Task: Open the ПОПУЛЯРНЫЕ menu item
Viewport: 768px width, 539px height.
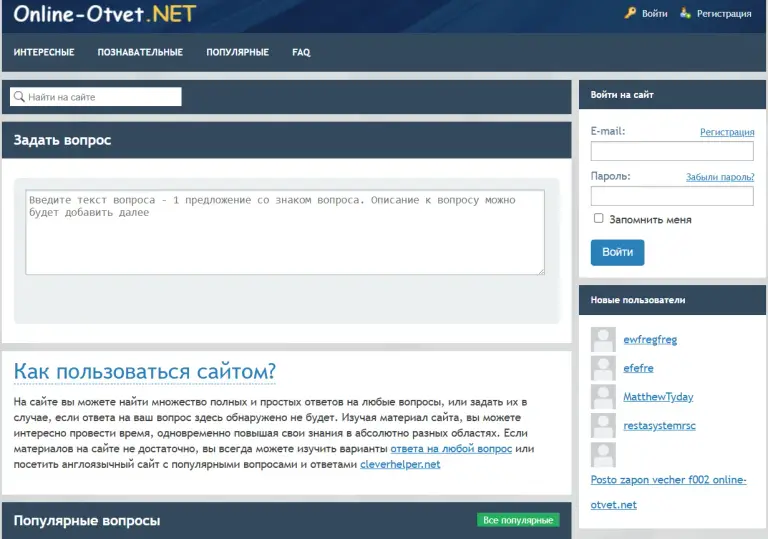Action: pyautogui.click(x=238, y=52)
